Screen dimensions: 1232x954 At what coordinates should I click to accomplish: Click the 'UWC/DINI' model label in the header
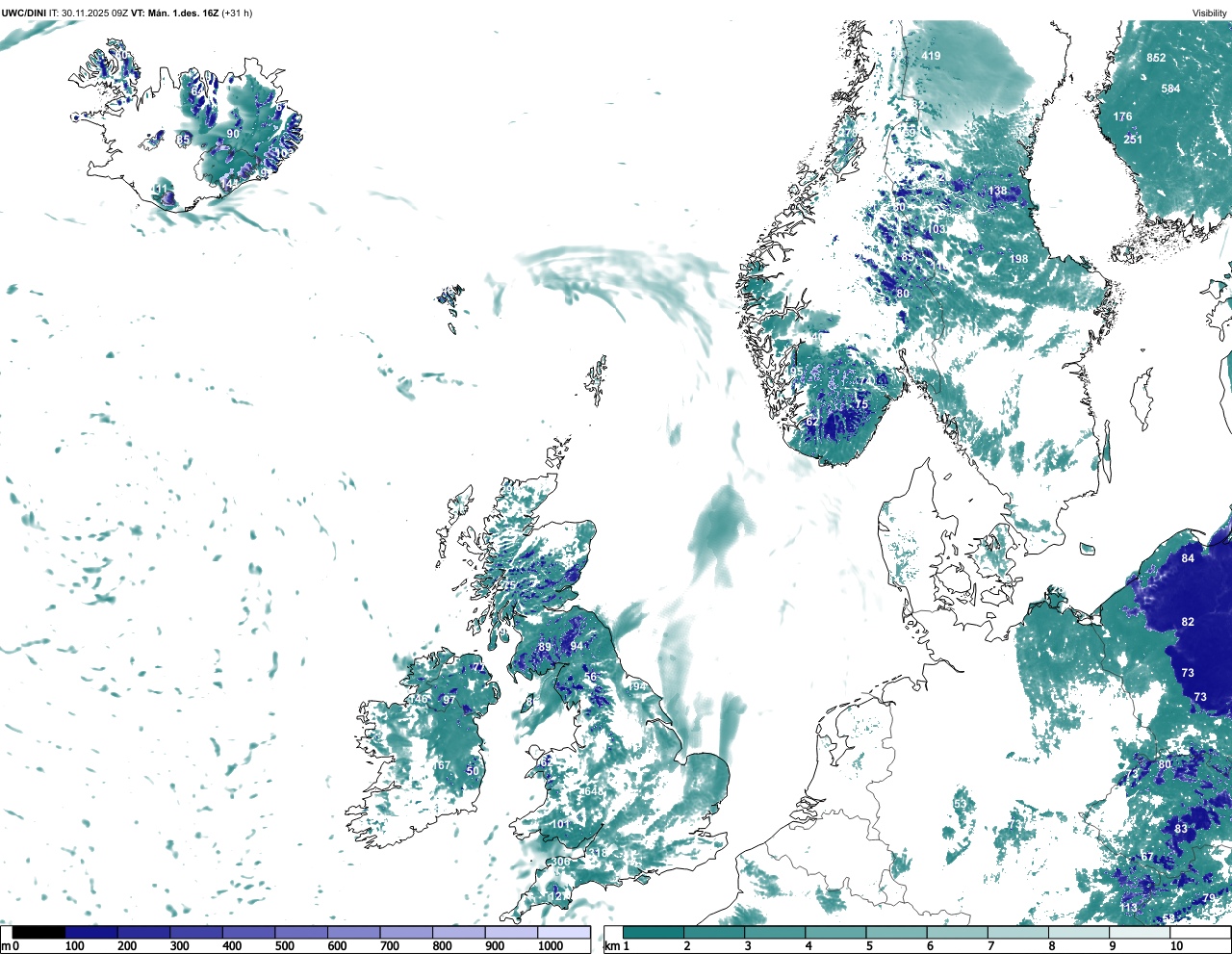[x=23, y=13]
